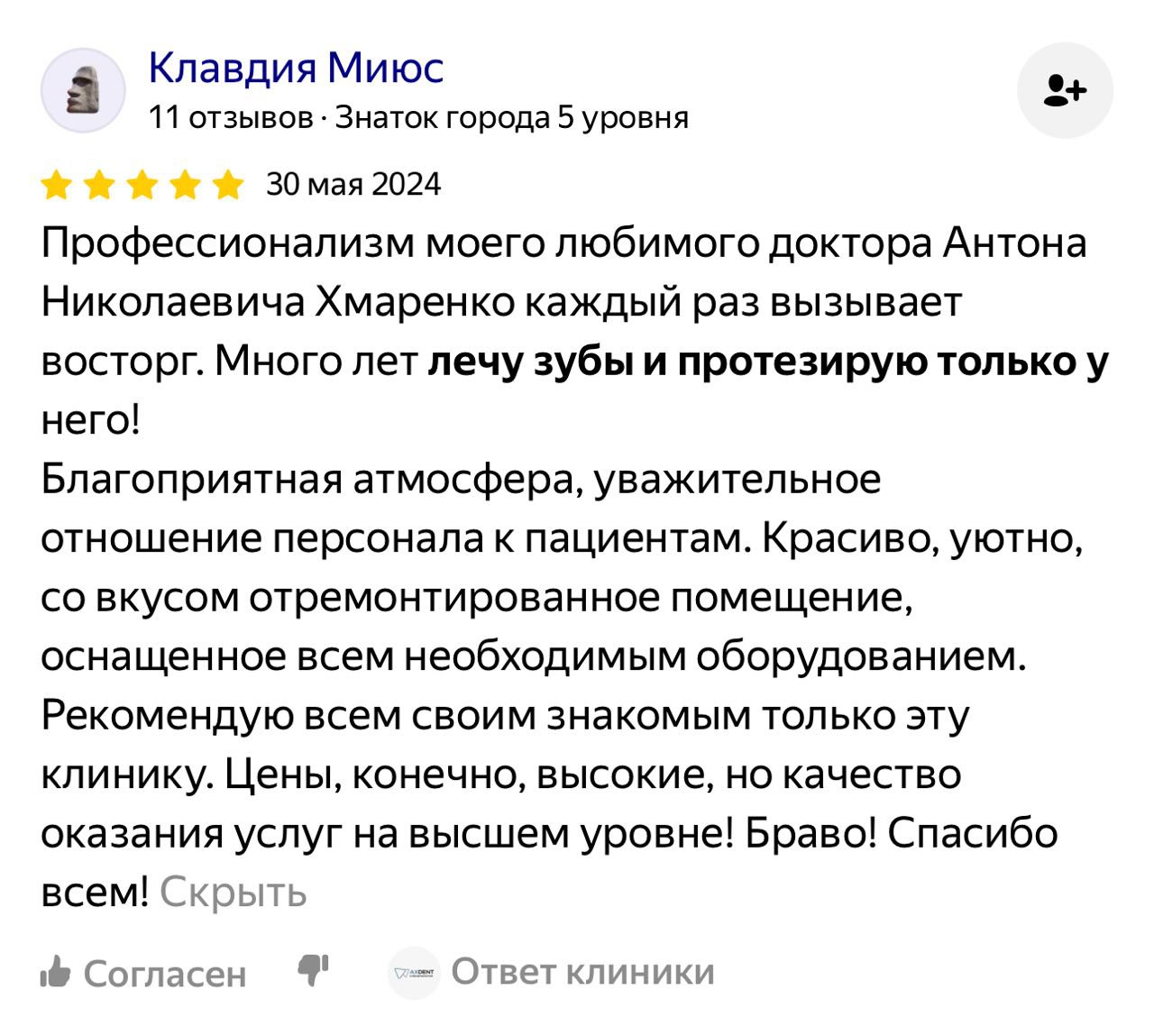Open the Клавдия Миюс profile name
This screenshot has width=1154, height=1036.
296,68
